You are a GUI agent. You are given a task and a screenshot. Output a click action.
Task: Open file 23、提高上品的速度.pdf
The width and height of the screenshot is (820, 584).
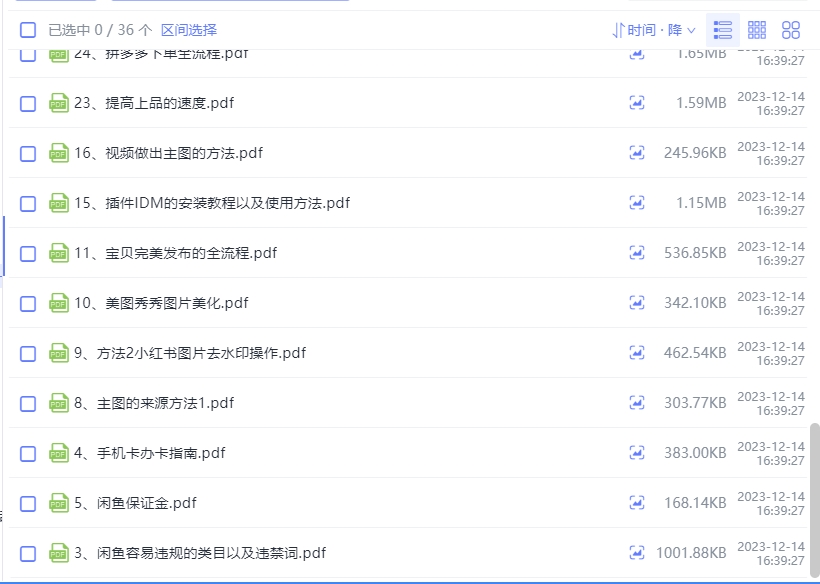point(154,103)
